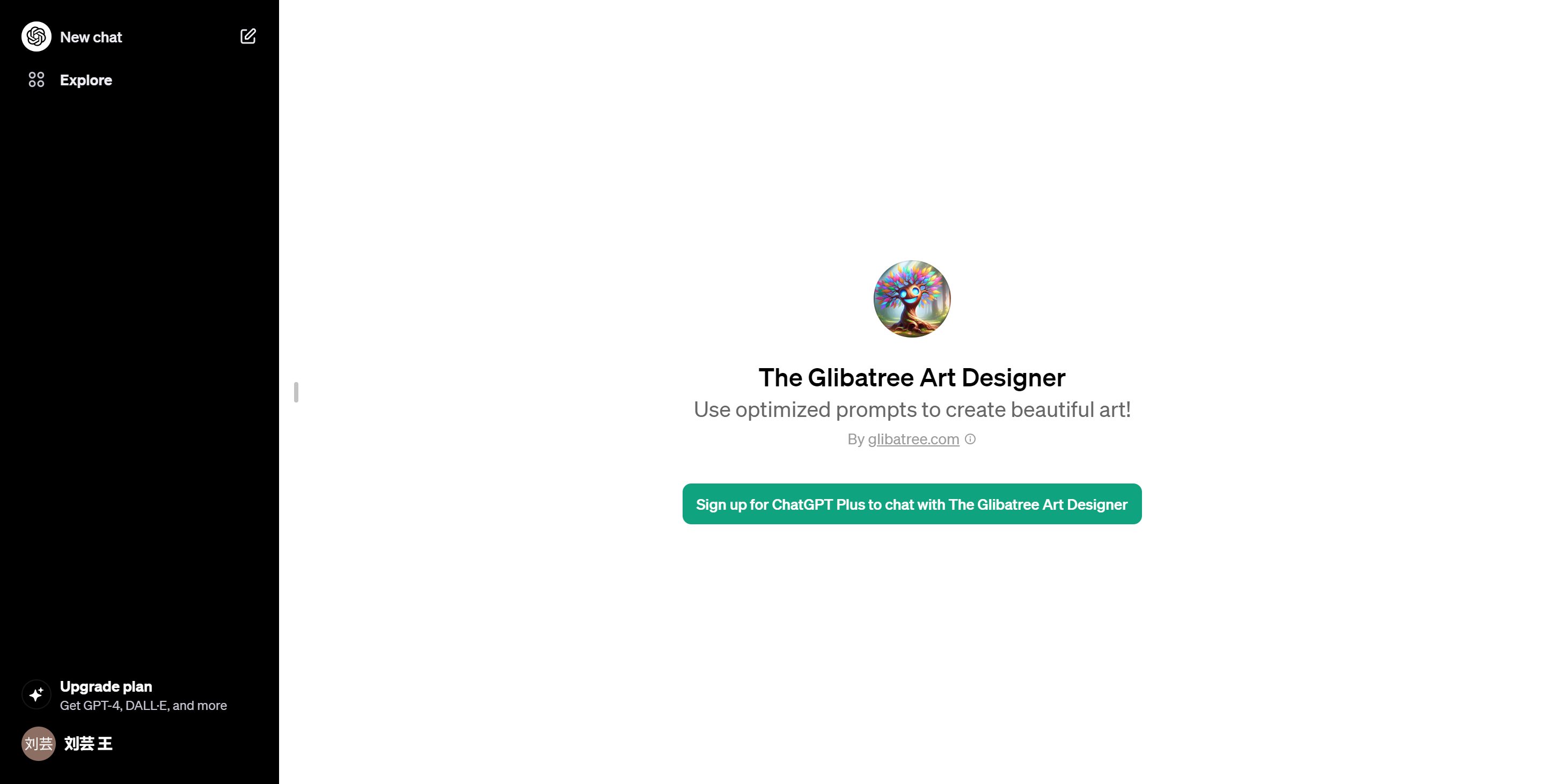Screen dimensions: 1545x784
Task: Click the user avatar with Chinese initials
Action: point(39,744)
